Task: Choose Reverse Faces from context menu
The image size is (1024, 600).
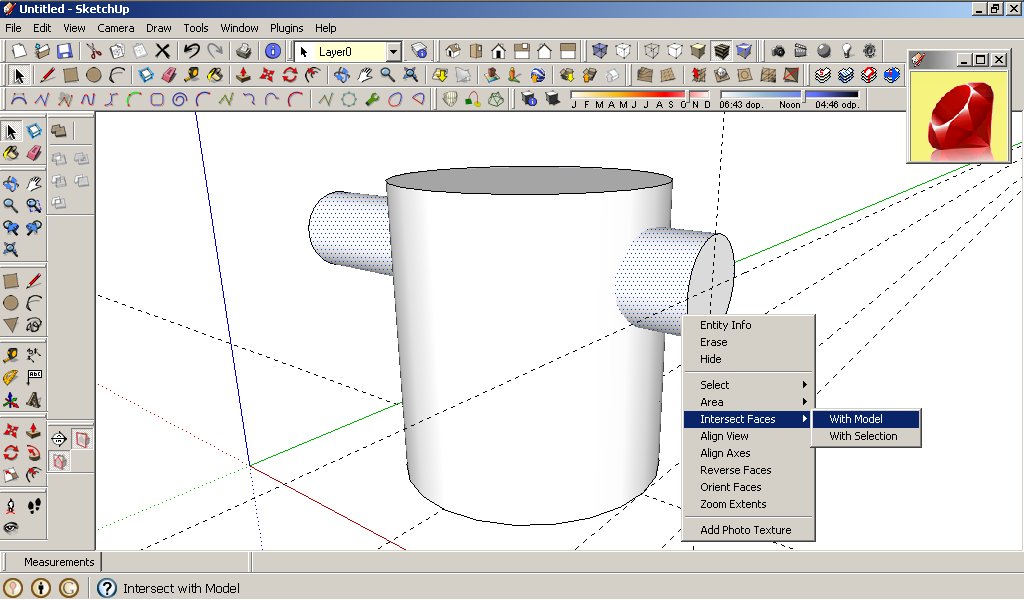Action: coord(735,470)
